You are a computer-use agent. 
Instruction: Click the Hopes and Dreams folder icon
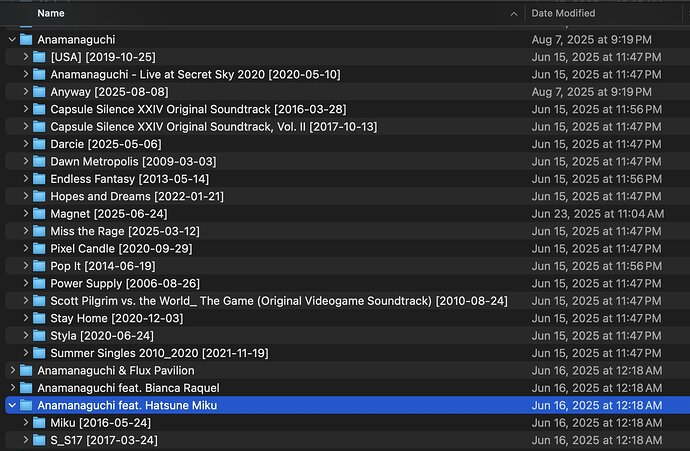pyautogui.click(x=39, y=196)
